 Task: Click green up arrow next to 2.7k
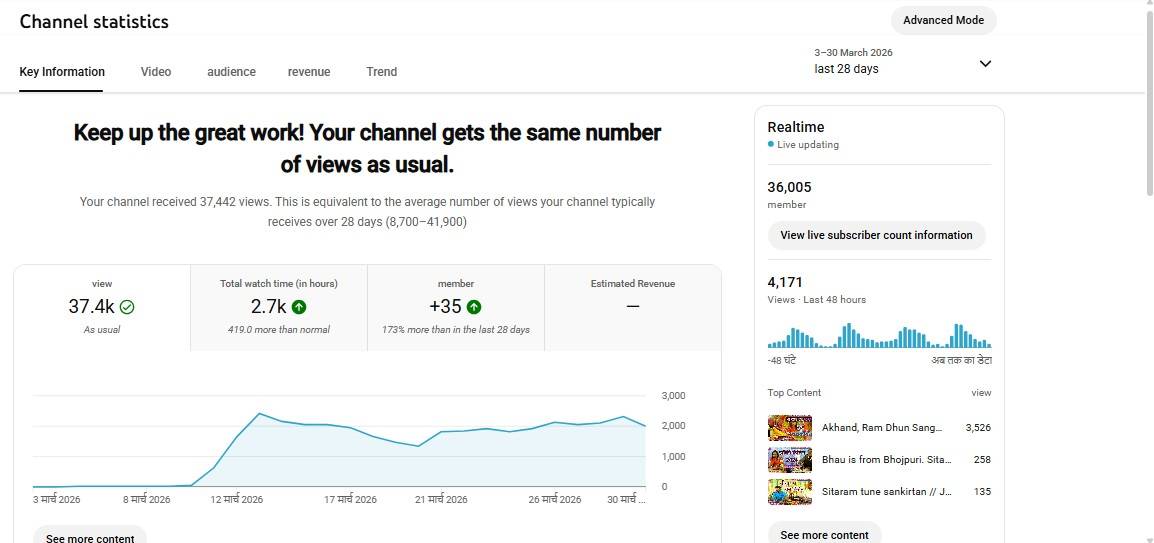300,307
